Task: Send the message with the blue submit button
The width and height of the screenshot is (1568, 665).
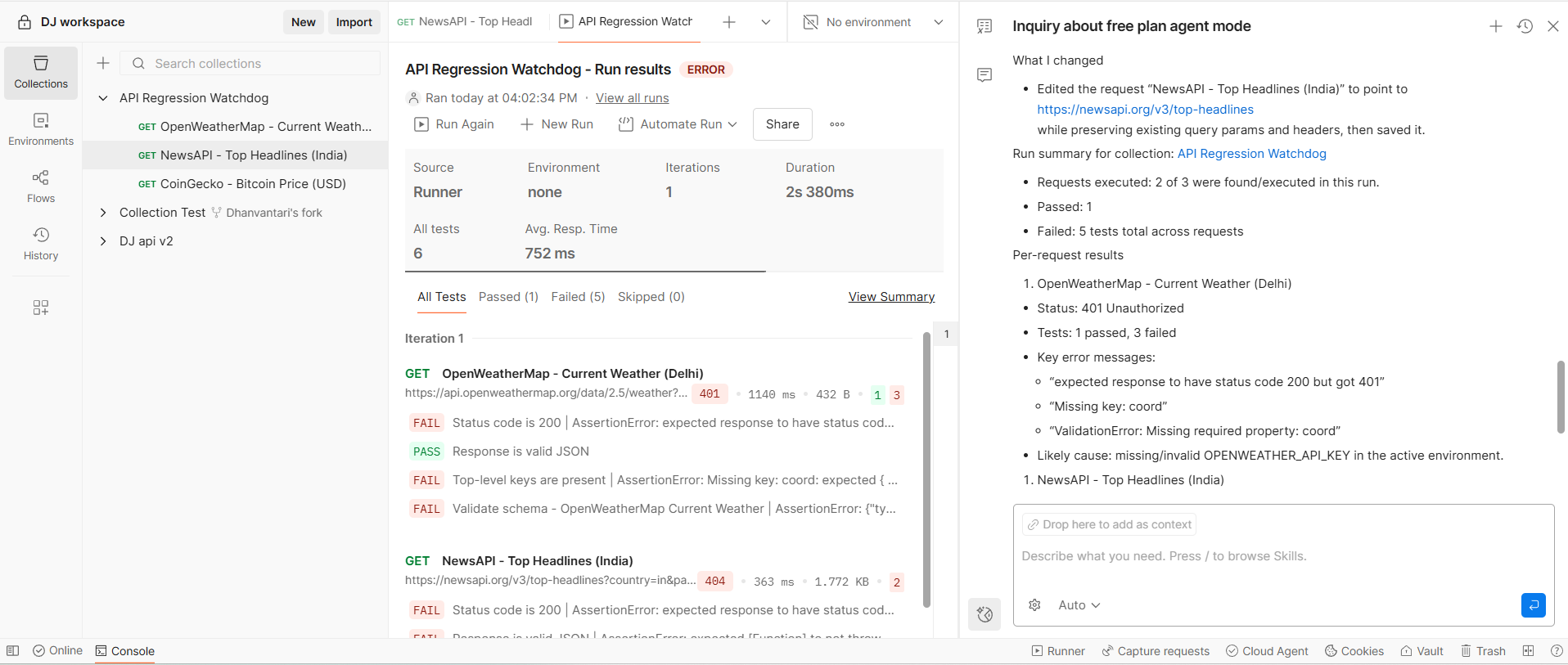Action: tap(1534, 605)
